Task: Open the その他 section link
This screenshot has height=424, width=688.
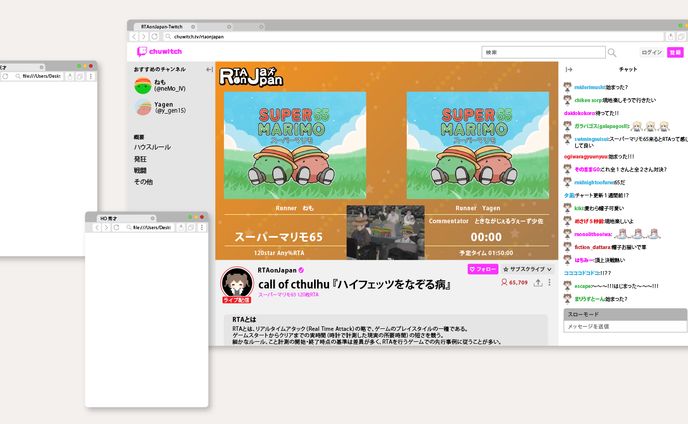Action: (143, 182)
